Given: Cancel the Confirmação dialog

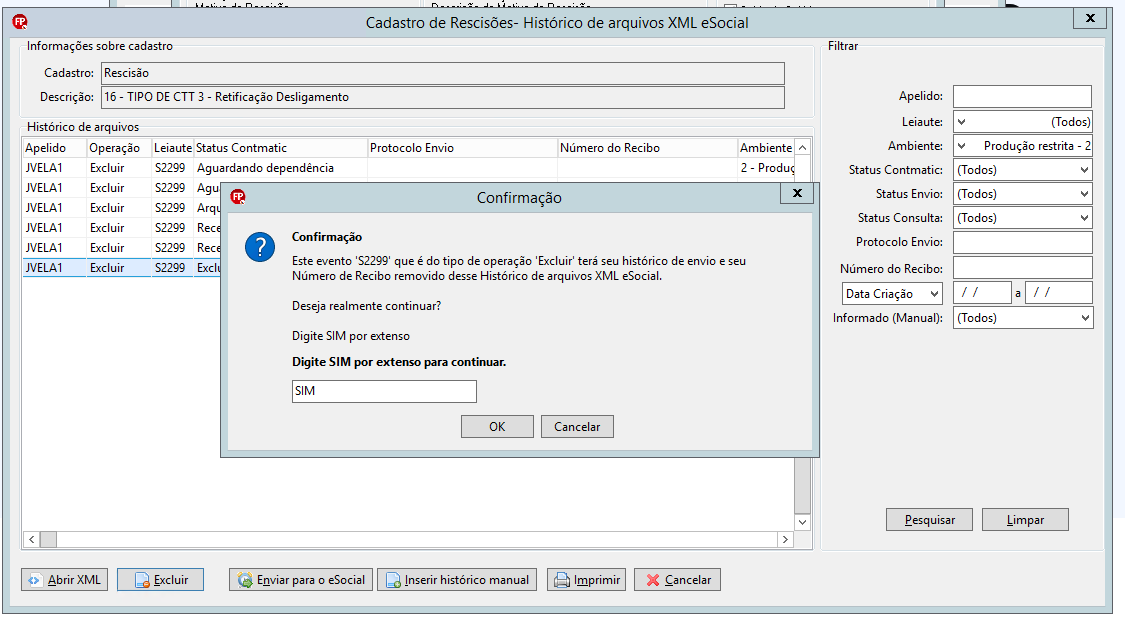Looking at the screenshot, I should [577, 426].
